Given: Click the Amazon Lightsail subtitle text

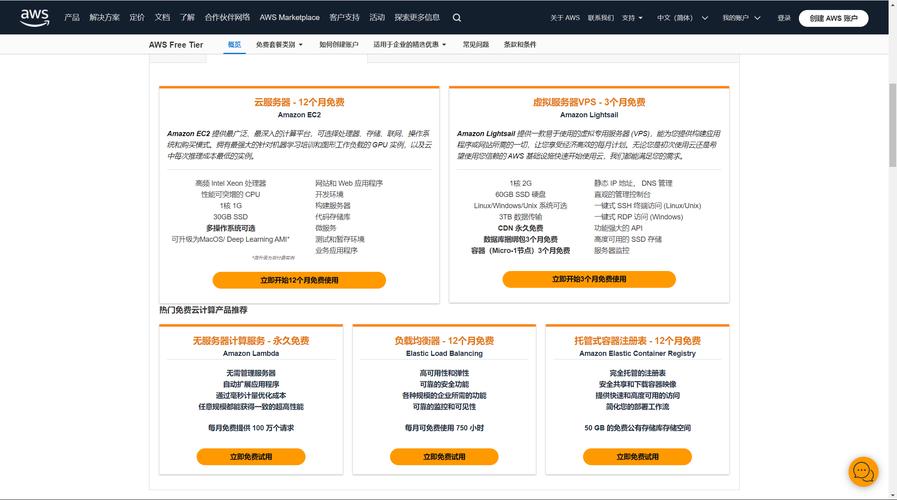Looking at the screenshot, I should point(589,115).
